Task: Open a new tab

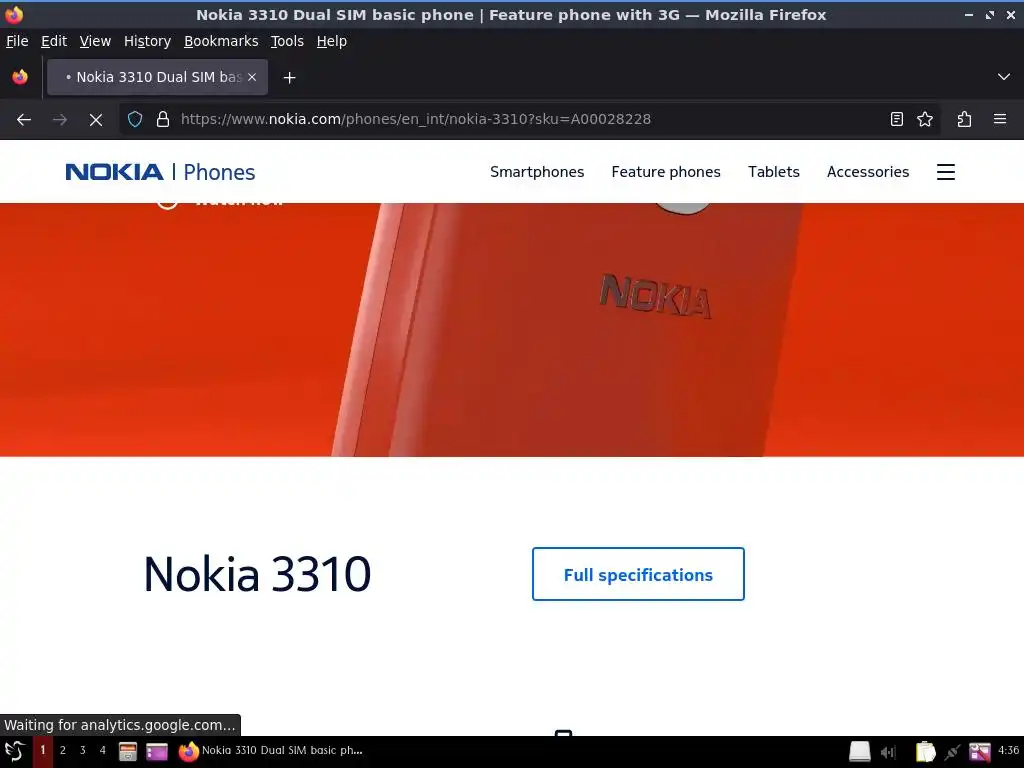Action: 289,78
